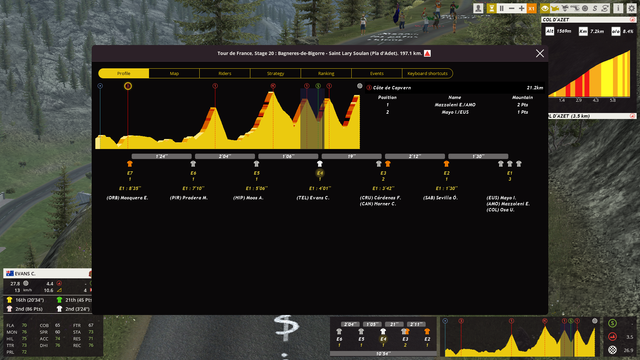Toggle the eye camera view icon
The image size is (640, 360).
(x=545, y=8)
